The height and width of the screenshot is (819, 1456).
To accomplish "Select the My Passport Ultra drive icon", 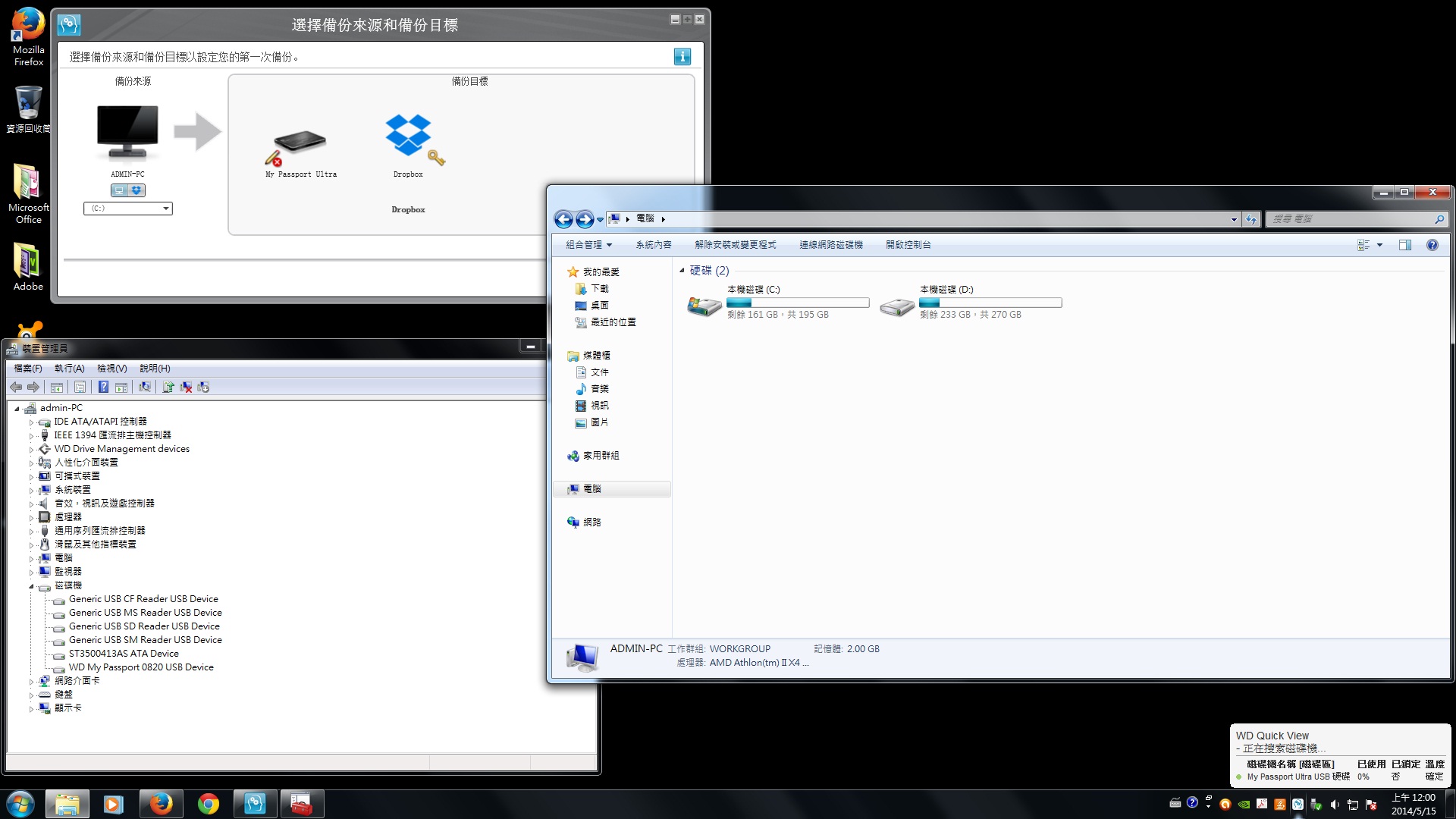I will (300, 142).
